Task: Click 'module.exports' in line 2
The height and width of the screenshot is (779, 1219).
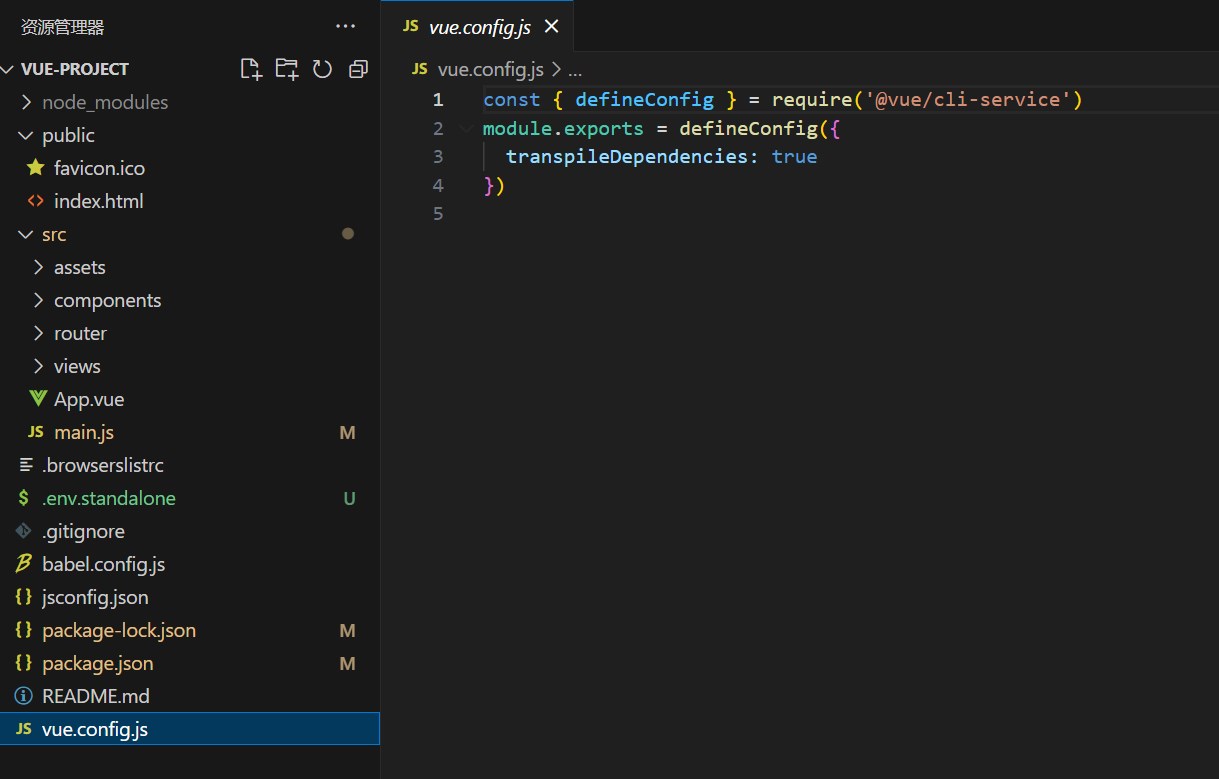Action: (563, 128)
